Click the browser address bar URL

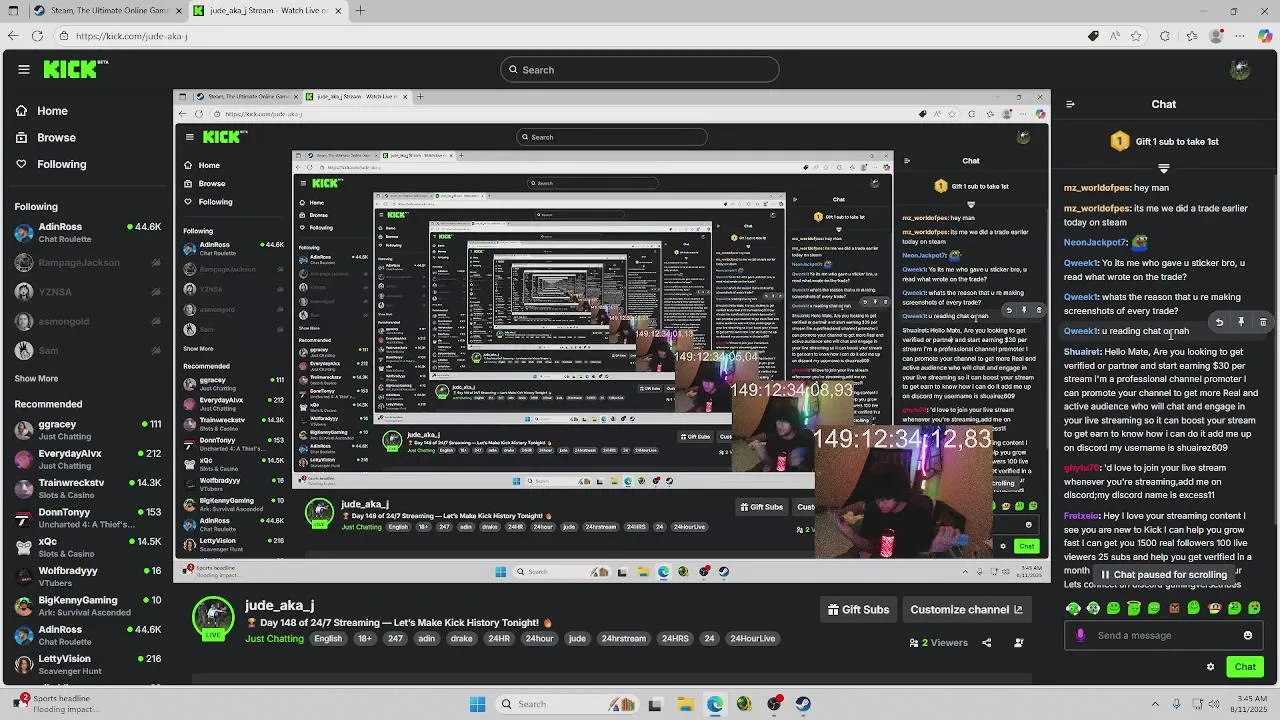pyautogui.click(x=132, y=36)
